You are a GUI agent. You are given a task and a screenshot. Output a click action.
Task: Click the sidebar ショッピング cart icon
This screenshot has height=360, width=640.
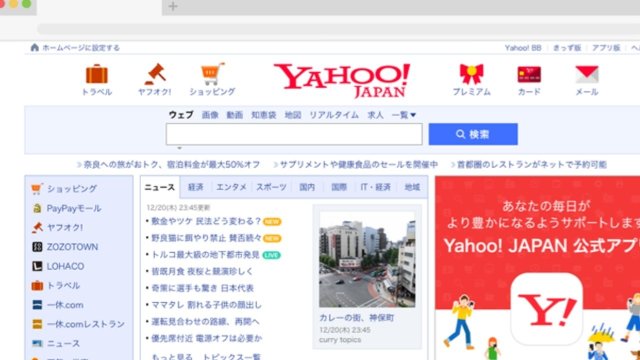point(37,189)
